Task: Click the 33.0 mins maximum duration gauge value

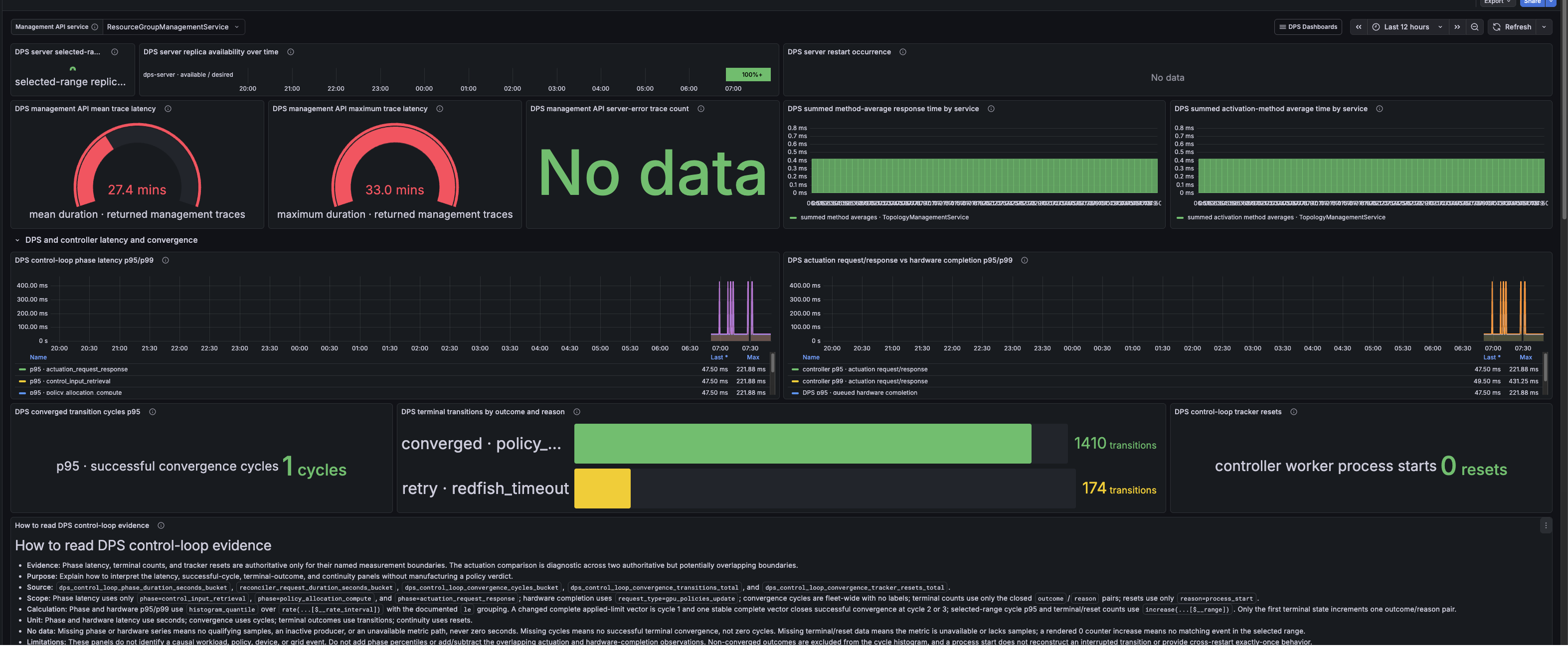Action: 394,190
